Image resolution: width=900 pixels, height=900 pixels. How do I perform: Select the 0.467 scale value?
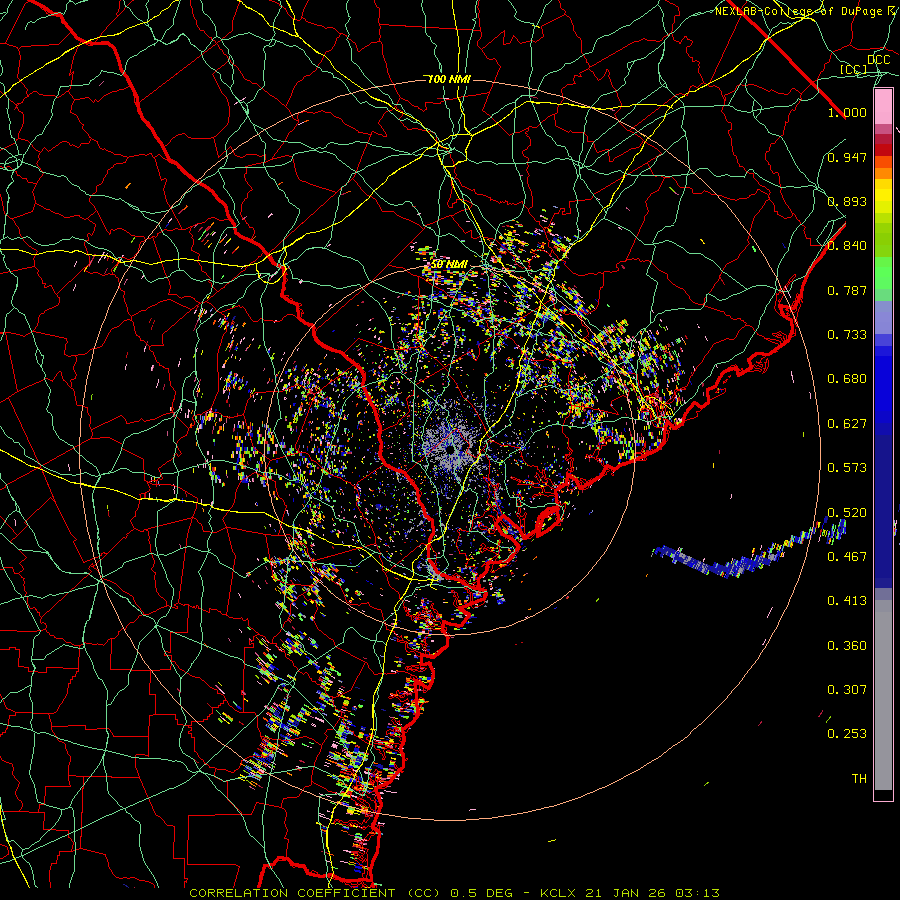(847, 557)
